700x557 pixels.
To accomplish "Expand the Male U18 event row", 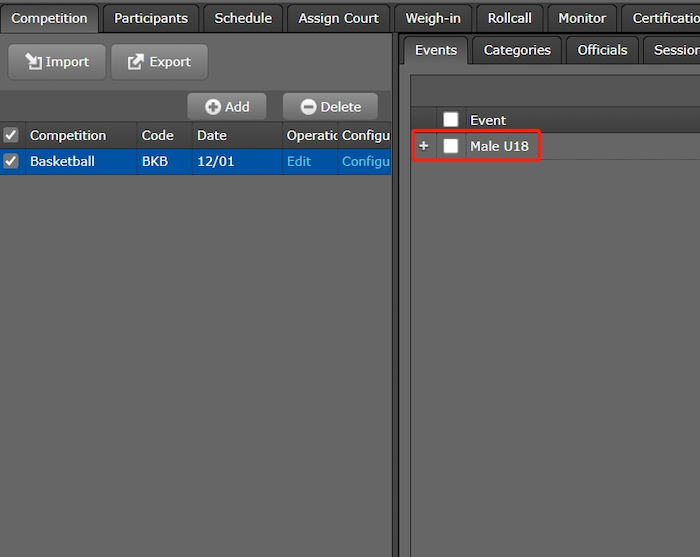I will pyautogui.click(x=423, y=146).
